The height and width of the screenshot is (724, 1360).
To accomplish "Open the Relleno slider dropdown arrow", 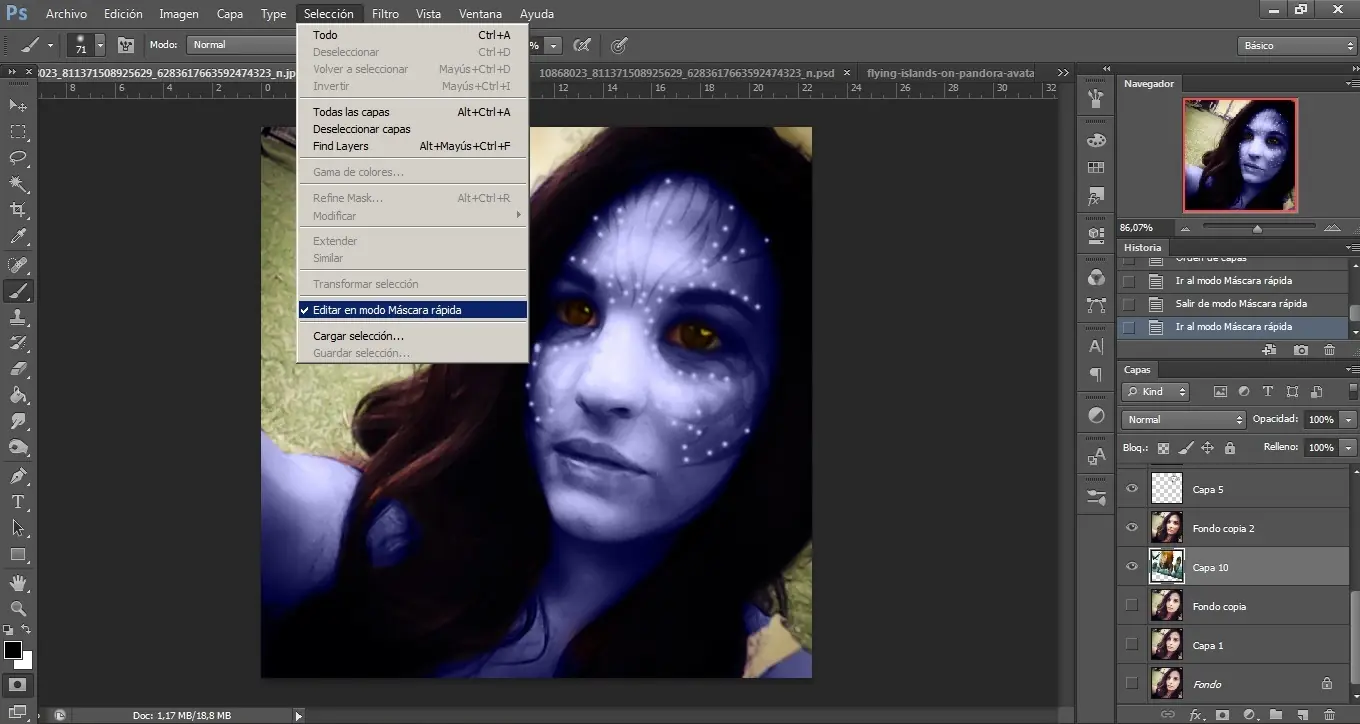I will coord(1349,448).
